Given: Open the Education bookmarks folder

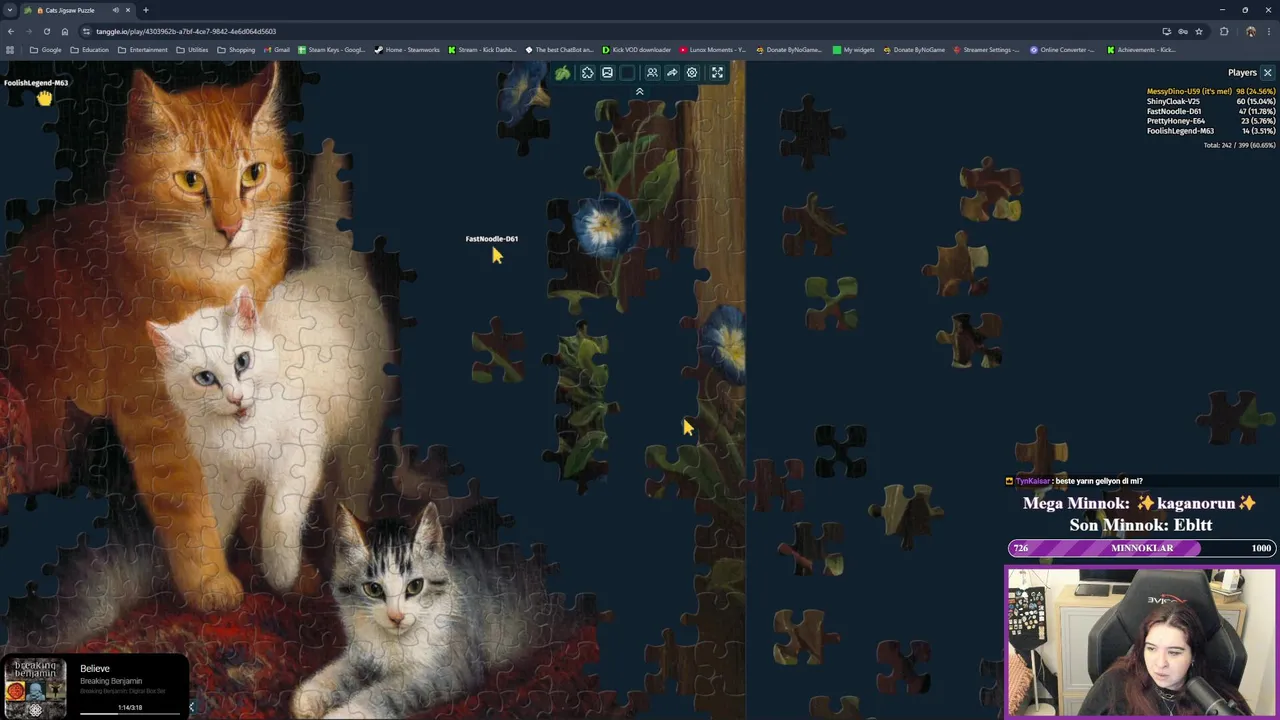Looking at the screenshot, I should click(90, 50).
